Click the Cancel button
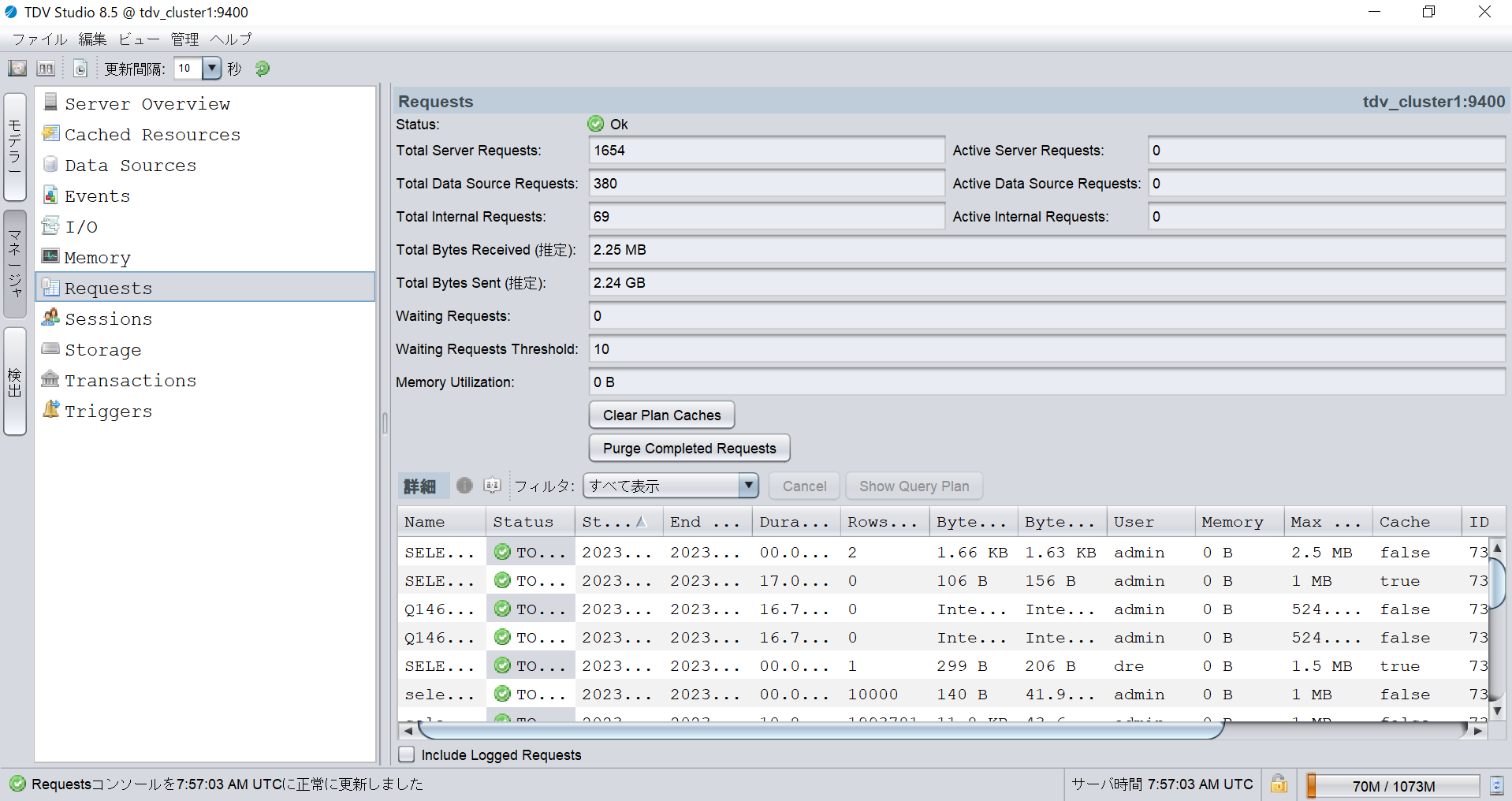The image size is (1512, 801). point(804,486)
